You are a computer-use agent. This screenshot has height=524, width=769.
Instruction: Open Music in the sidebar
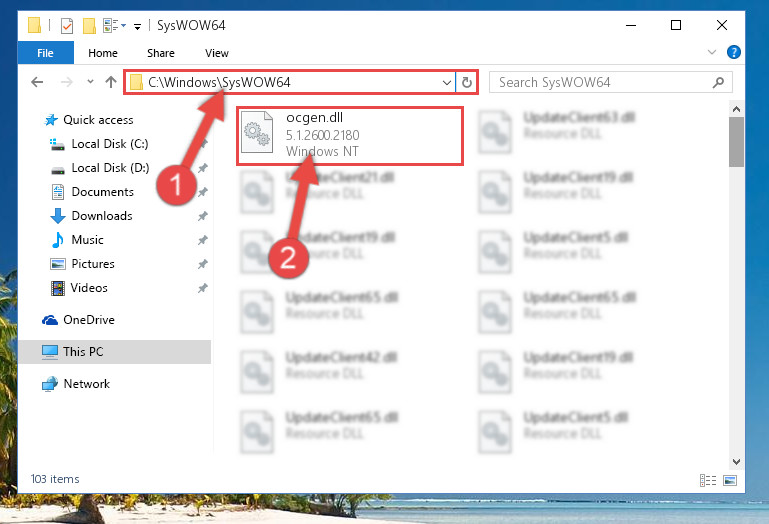(x=78, y=240)
